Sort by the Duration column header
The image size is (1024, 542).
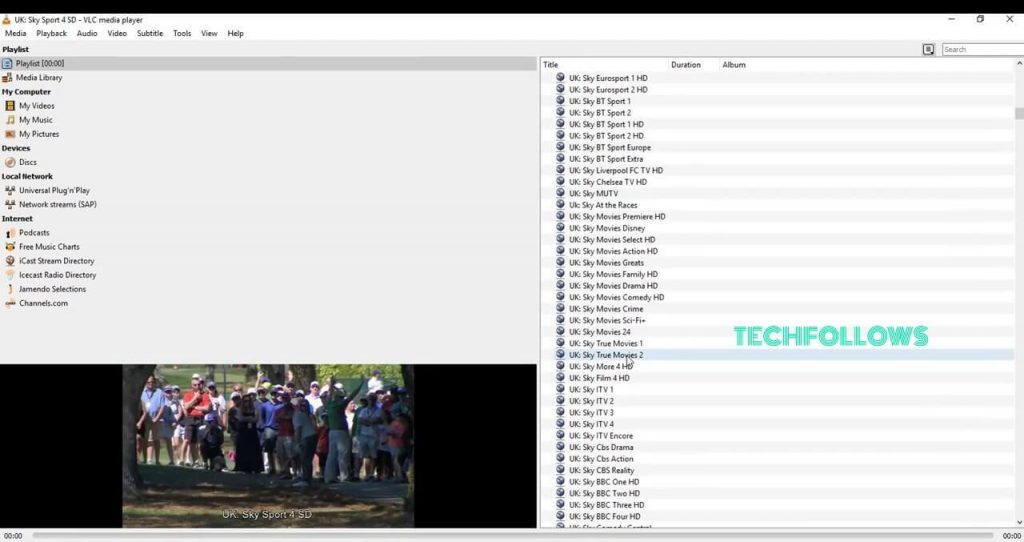[x=694, y=65]
